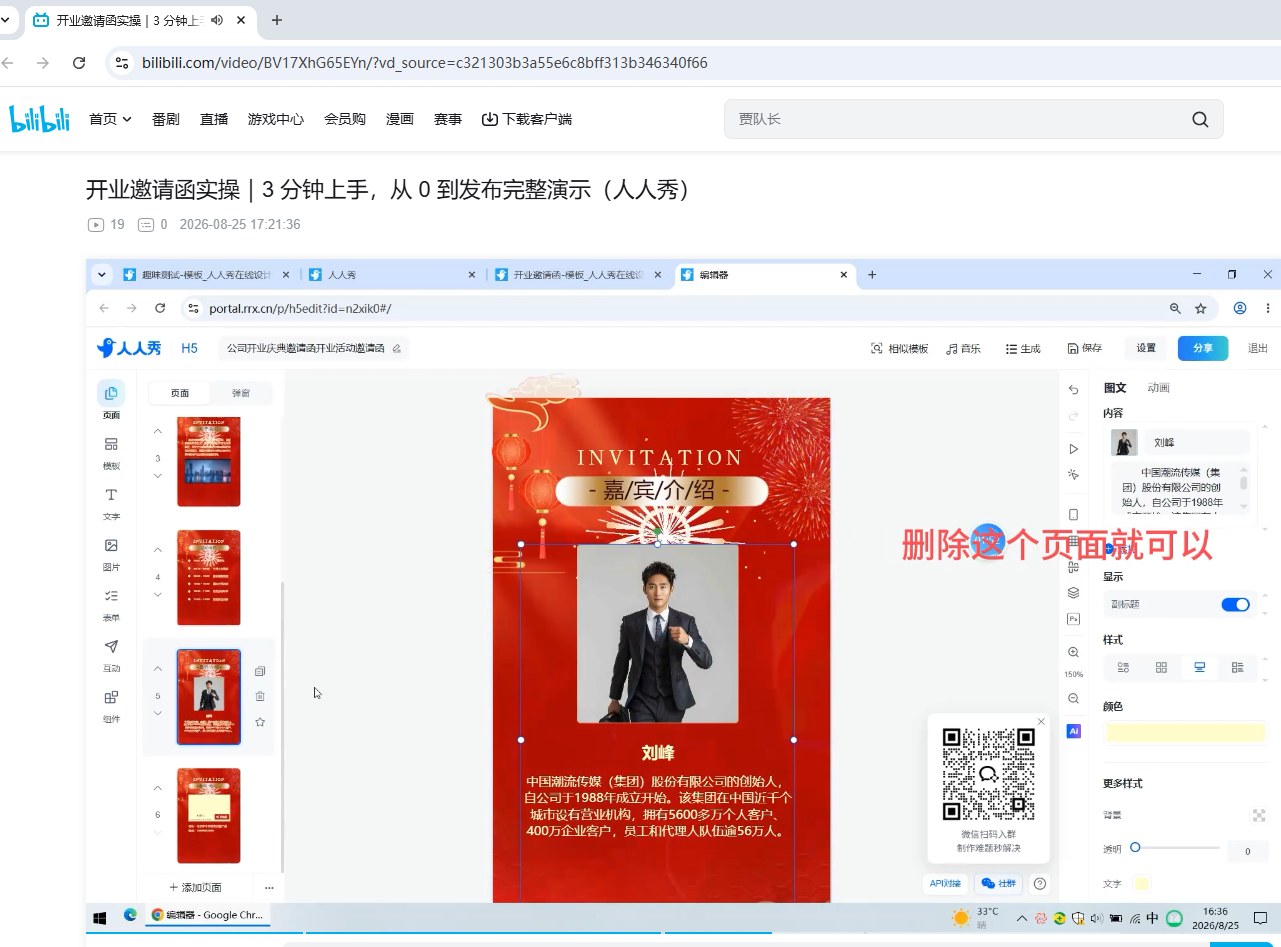Preview the H5 with the play icon

coord(1074,449)
